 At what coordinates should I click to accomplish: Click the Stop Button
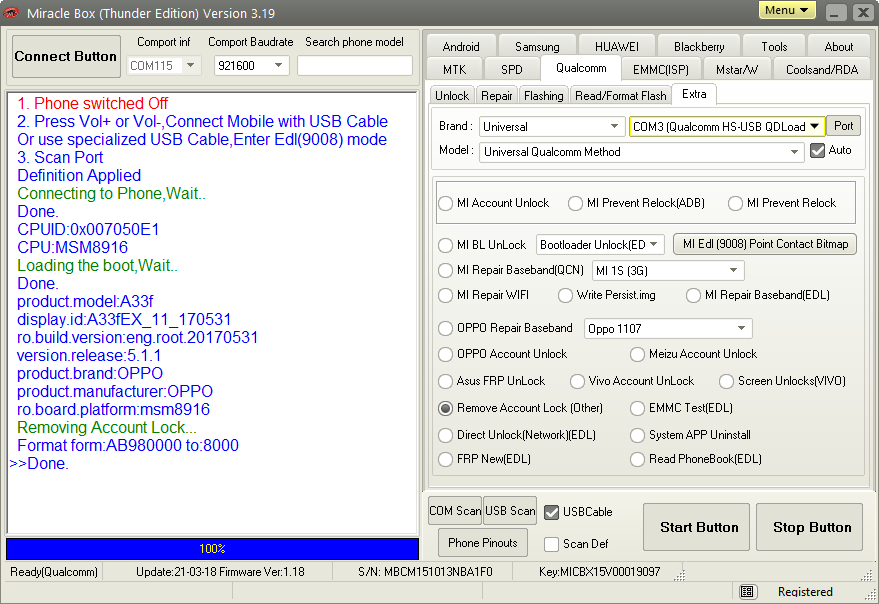pos(812,528)
